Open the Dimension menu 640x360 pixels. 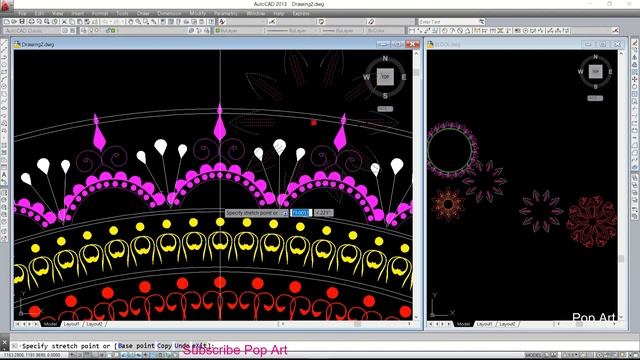pos(169,13)
